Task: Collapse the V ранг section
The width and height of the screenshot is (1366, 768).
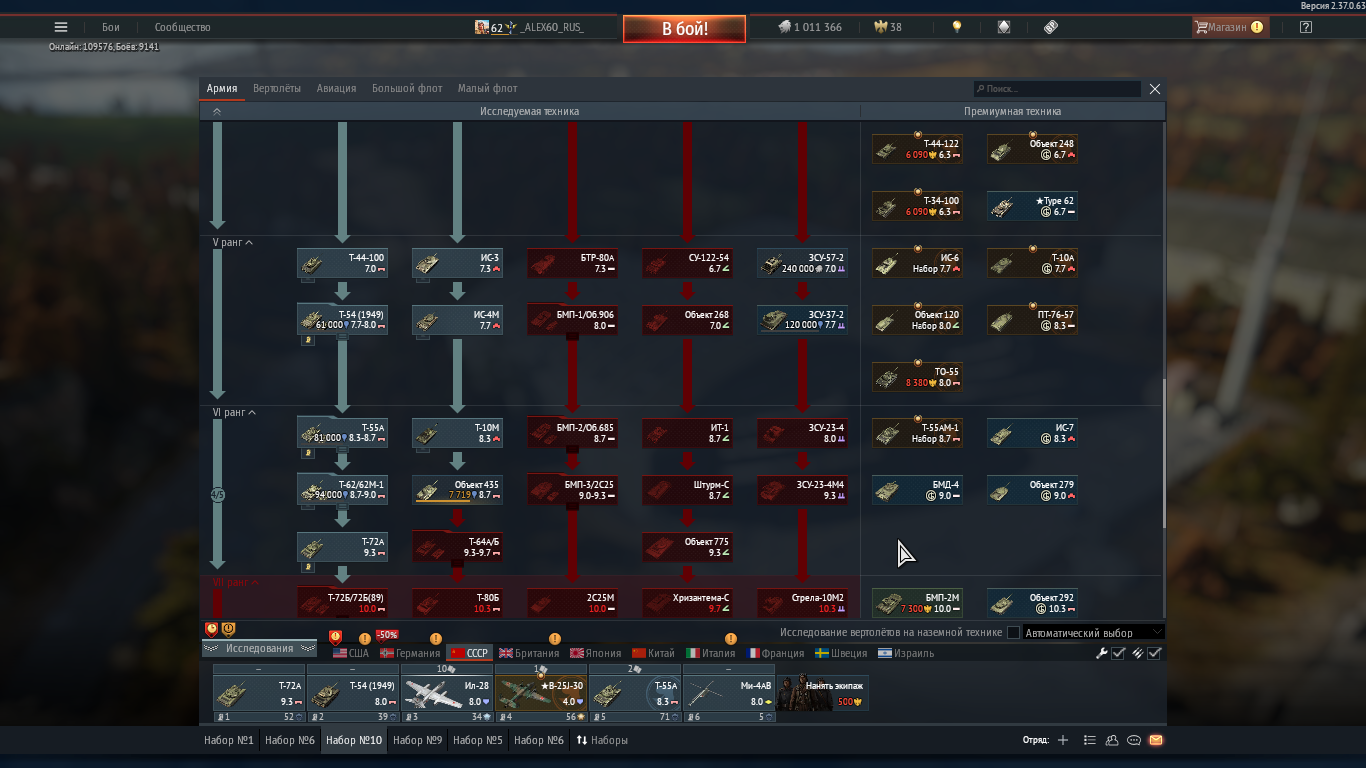Action: point(232,243)
